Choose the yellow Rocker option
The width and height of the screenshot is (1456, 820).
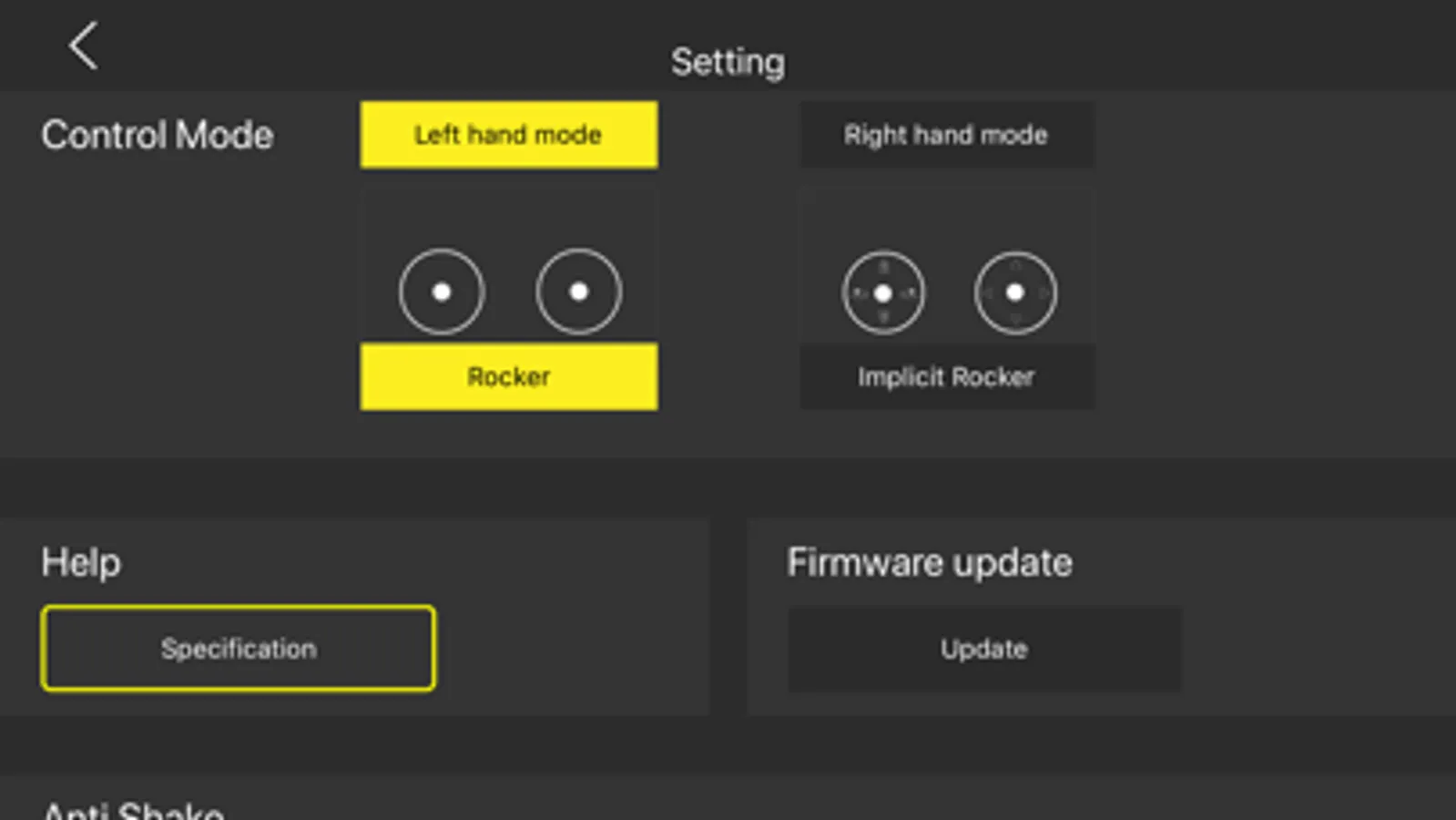coord(508,376)
